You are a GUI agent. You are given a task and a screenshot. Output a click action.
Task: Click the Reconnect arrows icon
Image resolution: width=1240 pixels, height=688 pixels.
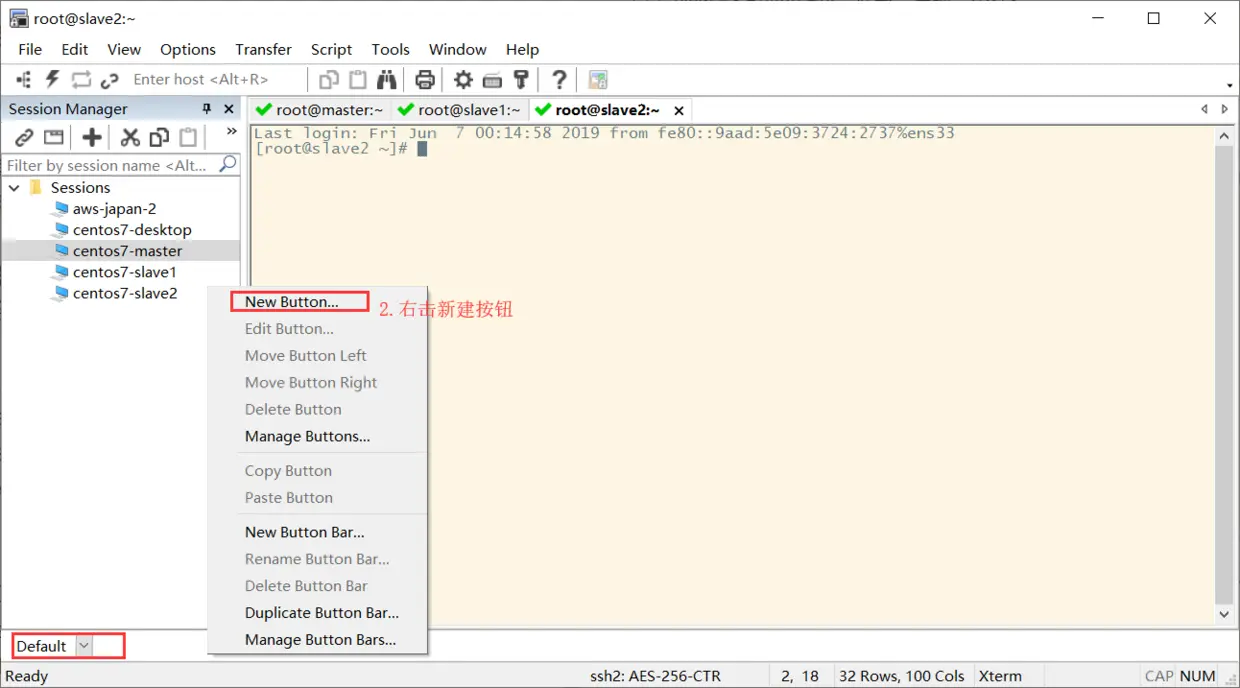click(81, 80)
